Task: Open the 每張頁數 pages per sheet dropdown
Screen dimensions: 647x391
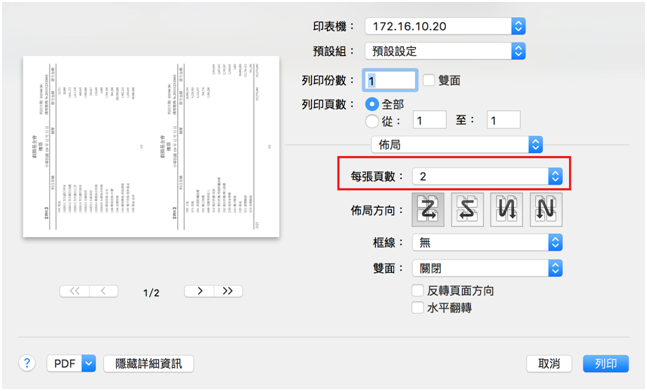Action: (487, 176)
